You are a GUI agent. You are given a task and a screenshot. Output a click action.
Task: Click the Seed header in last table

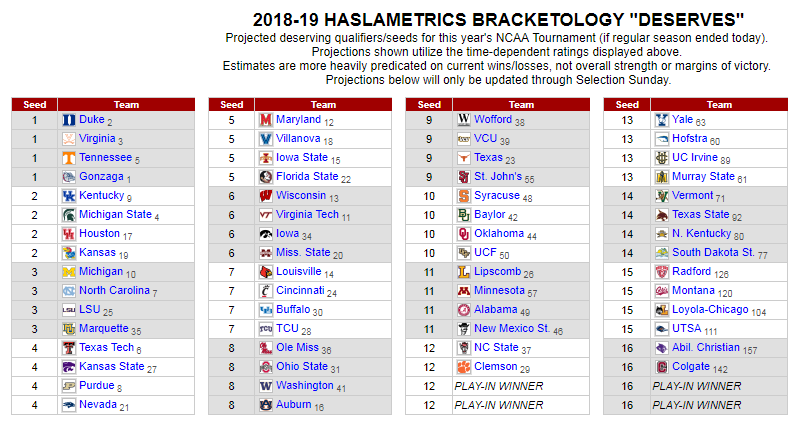point(627,104)
